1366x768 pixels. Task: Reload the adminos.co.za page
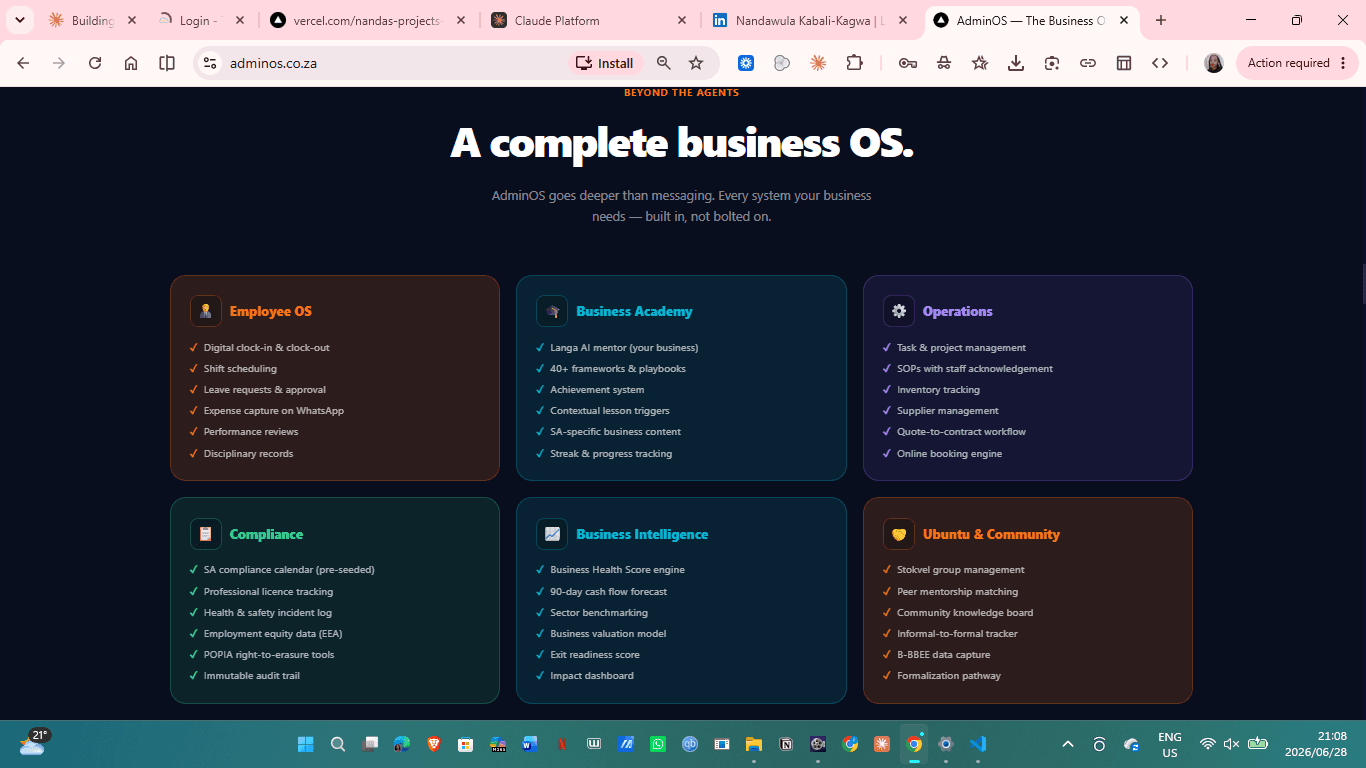95,63
